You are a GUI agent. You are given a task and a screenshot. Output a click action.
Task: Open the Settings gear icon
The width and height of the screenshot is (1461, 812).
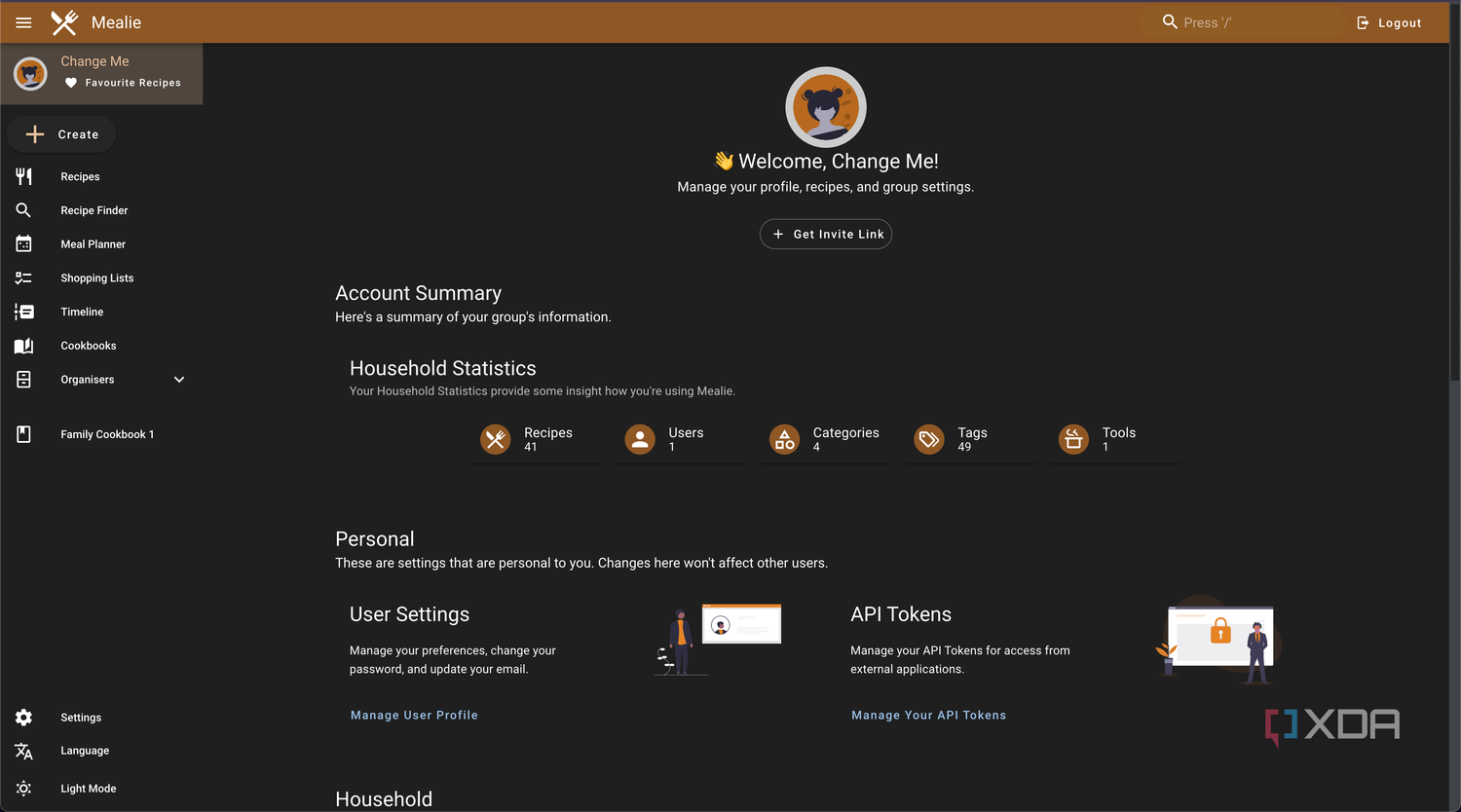tap(23, 718)
